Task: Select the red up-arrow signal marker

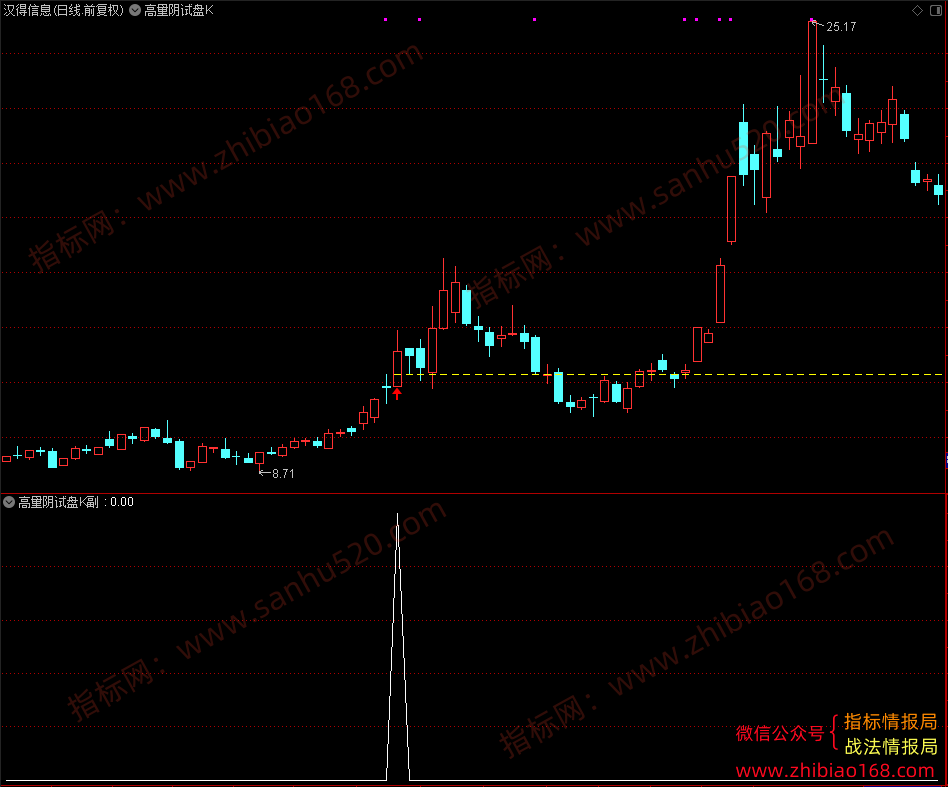Action: click(397, 394)
